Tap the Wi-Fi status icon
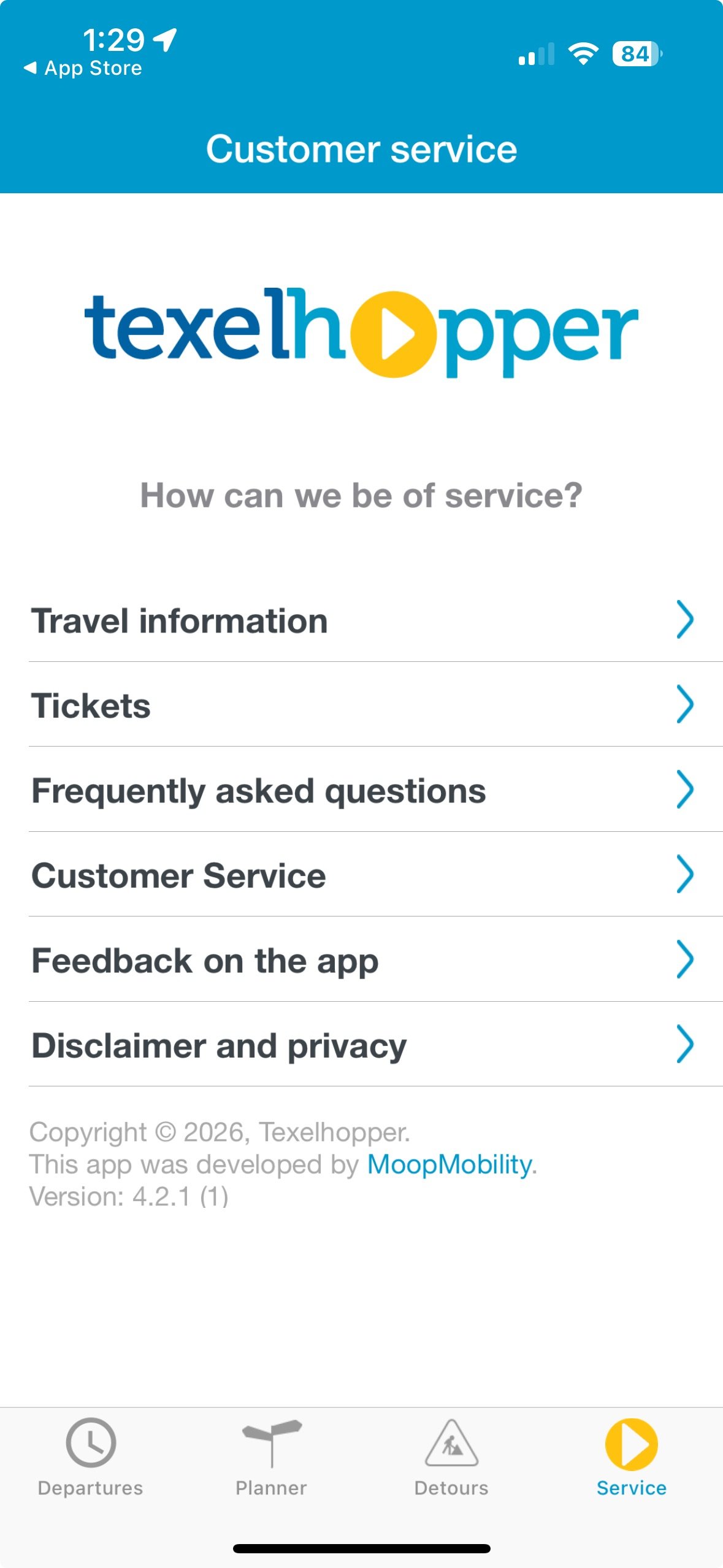Screen dimensions: 723x1568 [583, 54]
